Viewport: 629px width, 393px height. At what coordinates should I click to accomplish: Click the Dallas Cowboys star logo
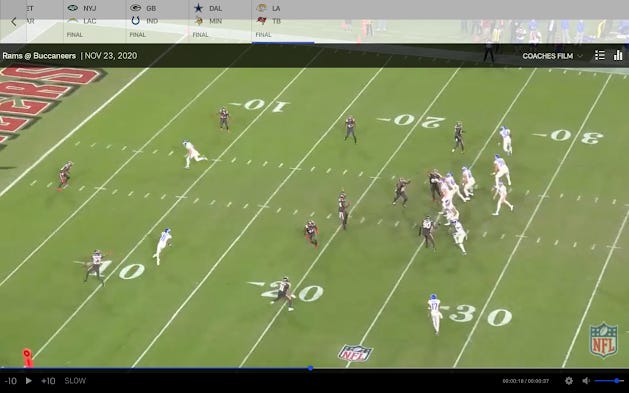click(x=199, y=8)
